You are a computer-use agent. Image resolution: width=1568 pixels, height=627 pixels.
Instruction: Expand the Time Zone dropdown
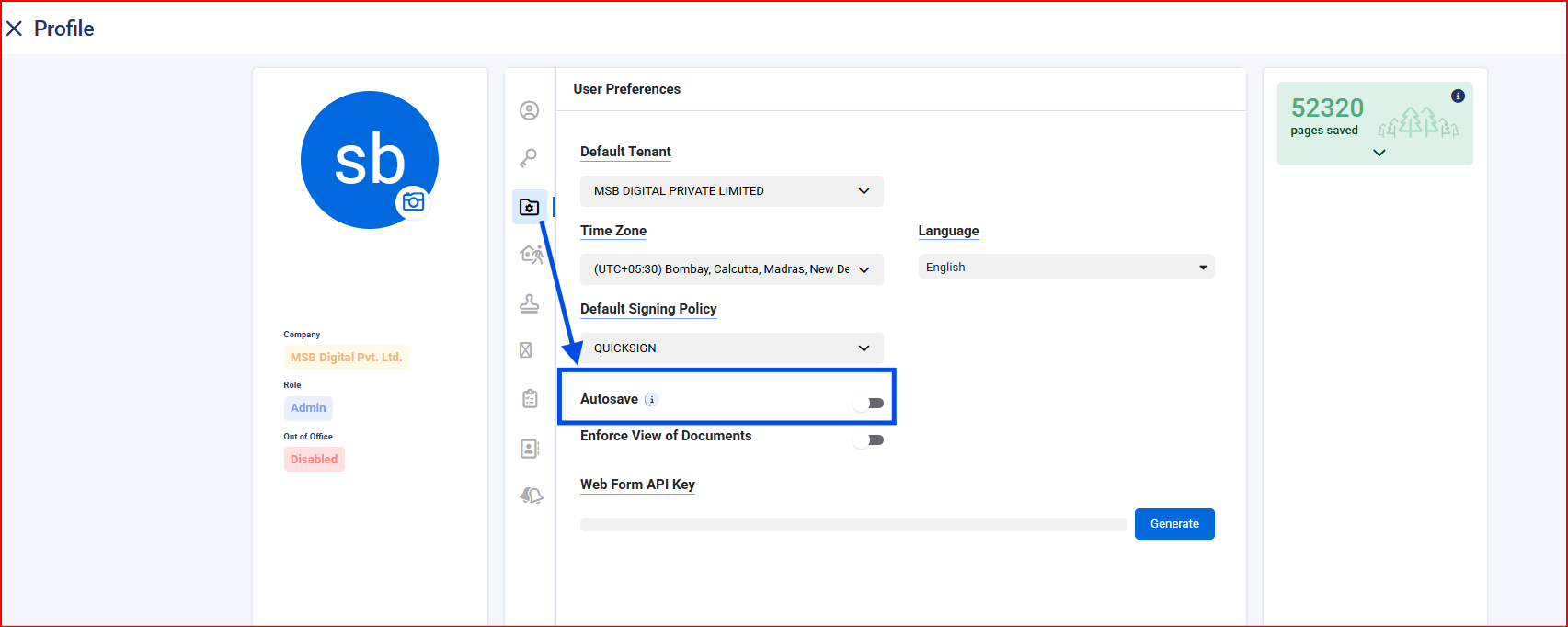731,269
